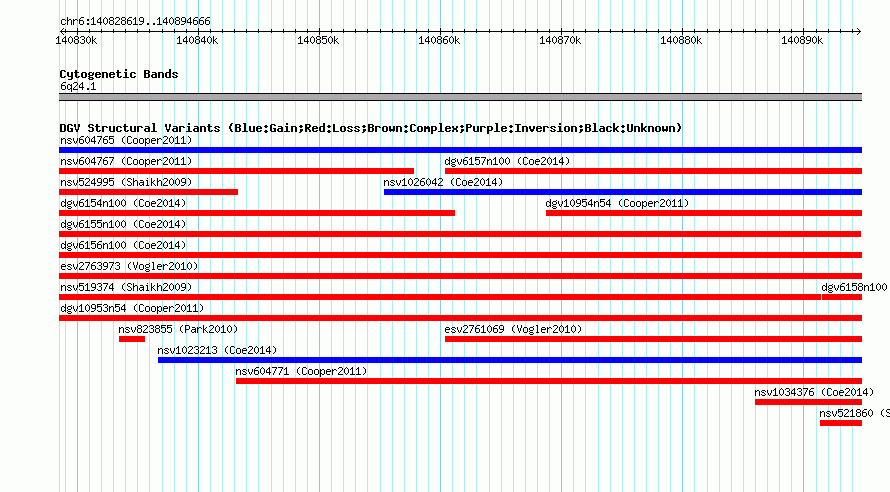890x492 pixels.
Task: Click the dgv10953n54 red loss bar
Action: coord(460,318)
